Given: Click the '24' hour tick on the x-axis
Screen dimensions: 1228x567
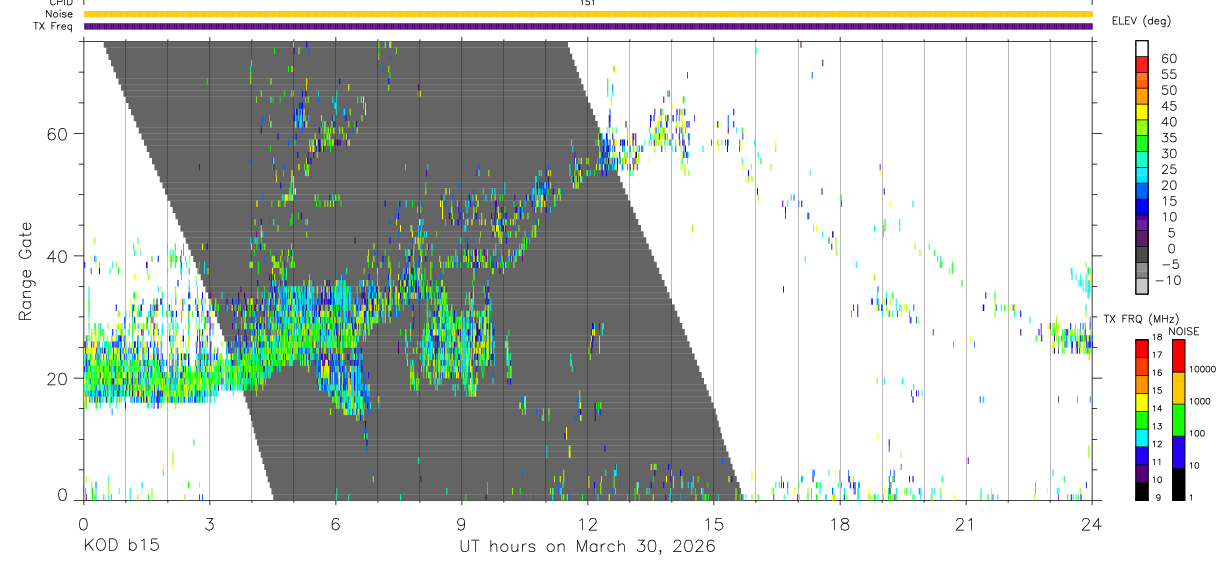Looking at the screenshot, I should point(1092,523).
